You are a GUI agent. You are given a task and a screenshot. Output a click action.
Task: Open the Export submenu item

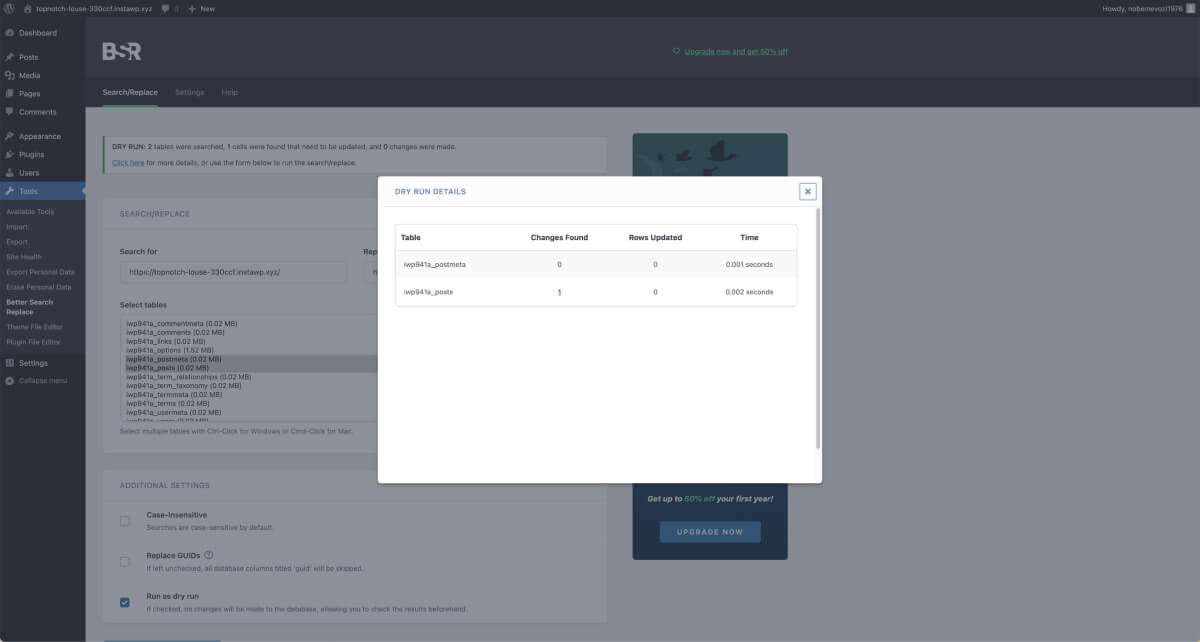(17, 242)
